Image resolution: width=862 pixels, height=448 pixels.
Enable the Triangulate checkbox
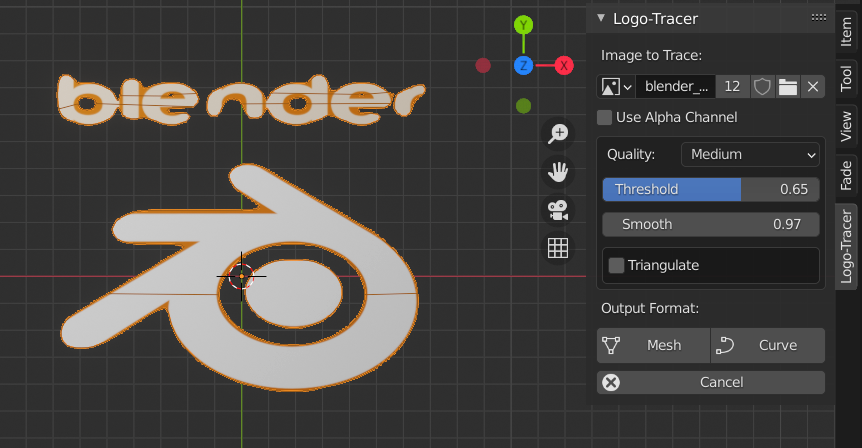click(x=616, y=266)
